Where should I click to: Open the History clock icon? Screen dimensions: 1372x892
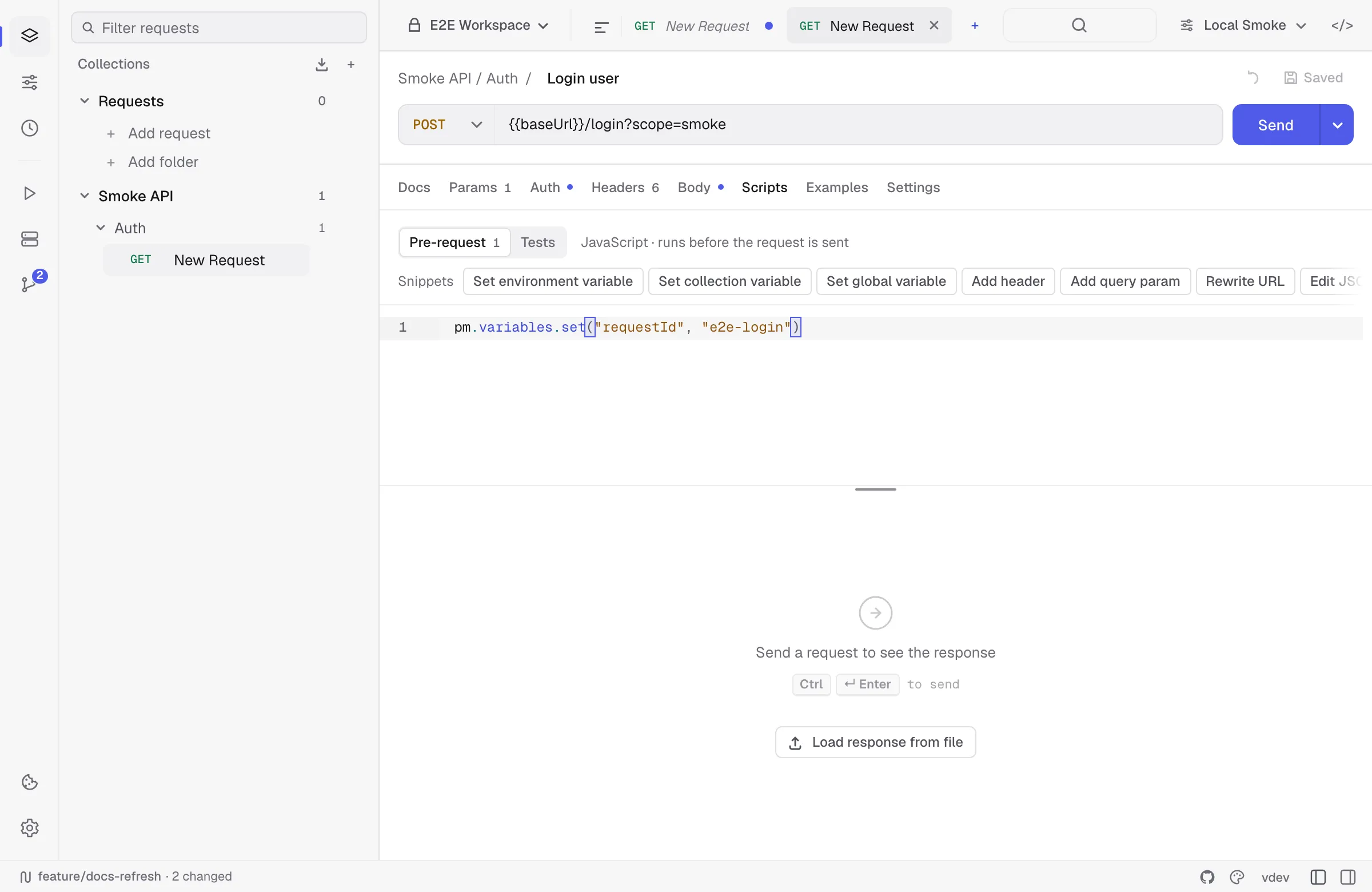click(x=29, y=128)
